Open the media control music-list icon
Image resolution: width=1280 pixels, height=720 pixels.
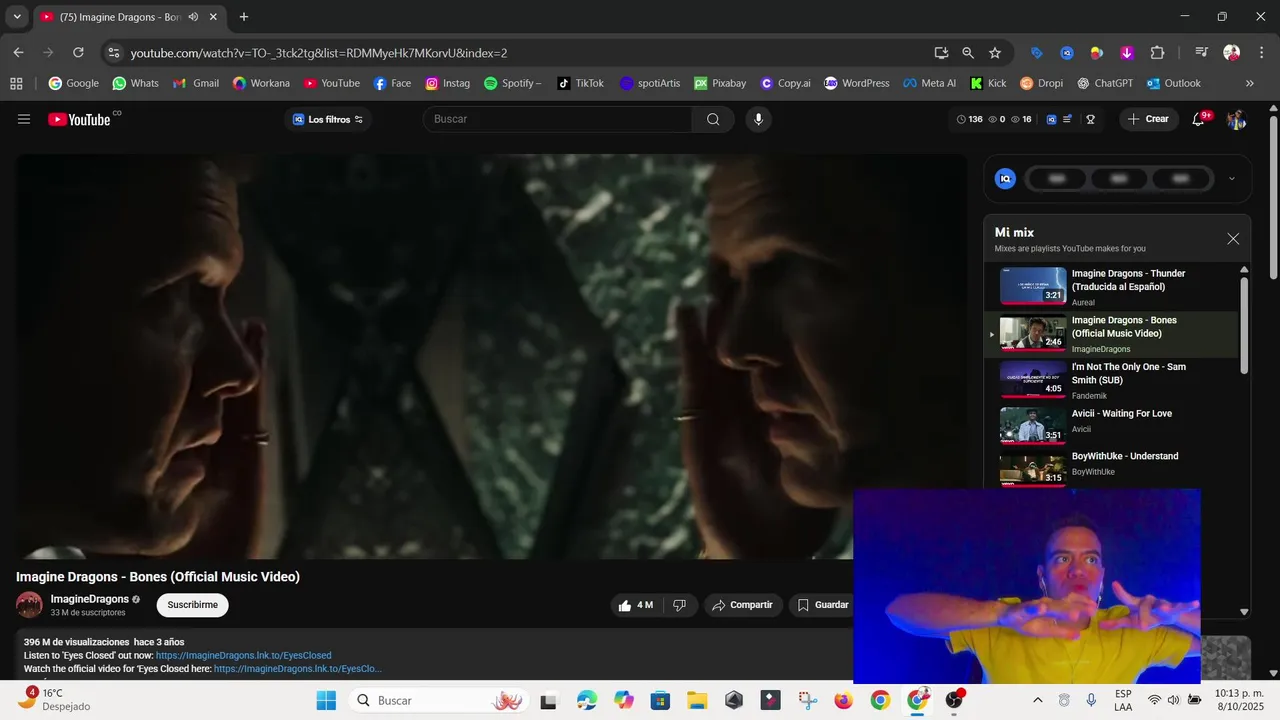point(1202,53)
